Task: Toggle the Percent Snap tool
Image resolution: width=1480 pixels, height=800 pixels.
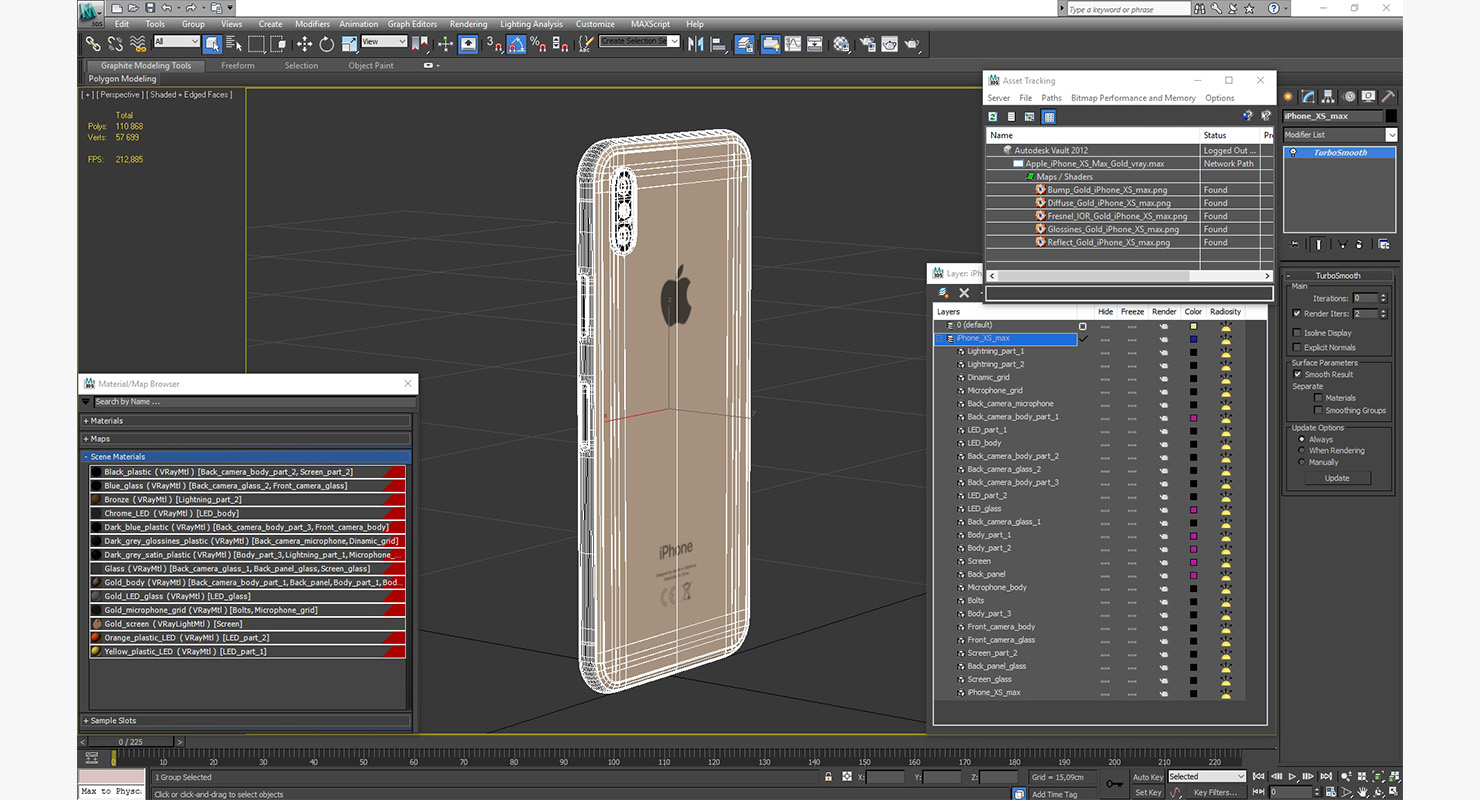Action: [x=538, y=44]
